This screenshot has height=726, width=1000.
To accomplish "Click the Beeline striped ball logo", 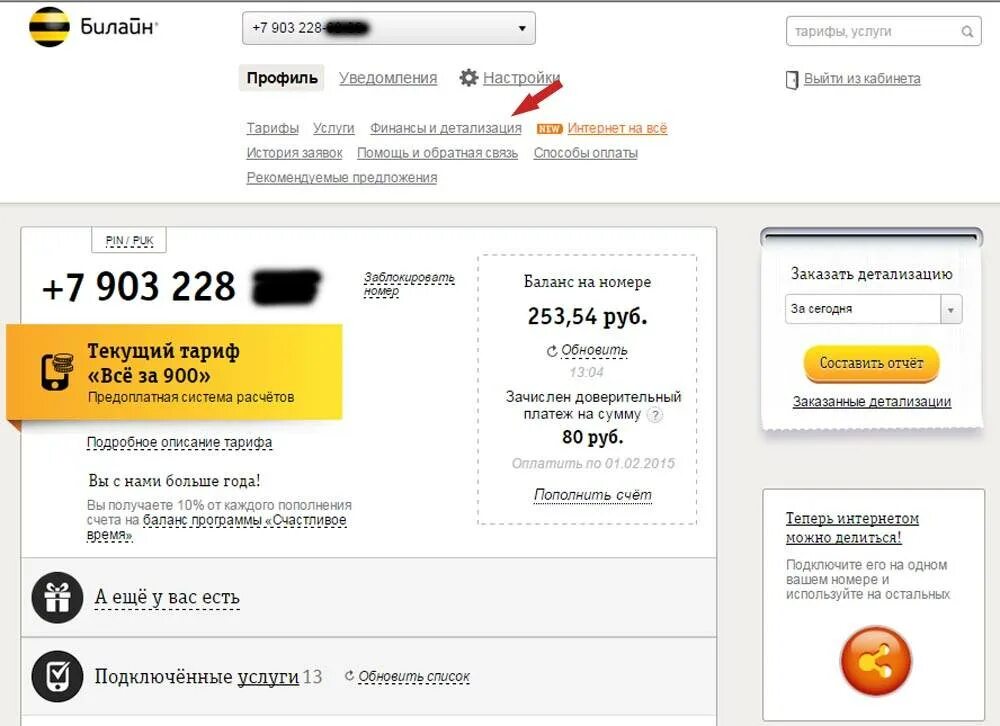I will (49, 27).
